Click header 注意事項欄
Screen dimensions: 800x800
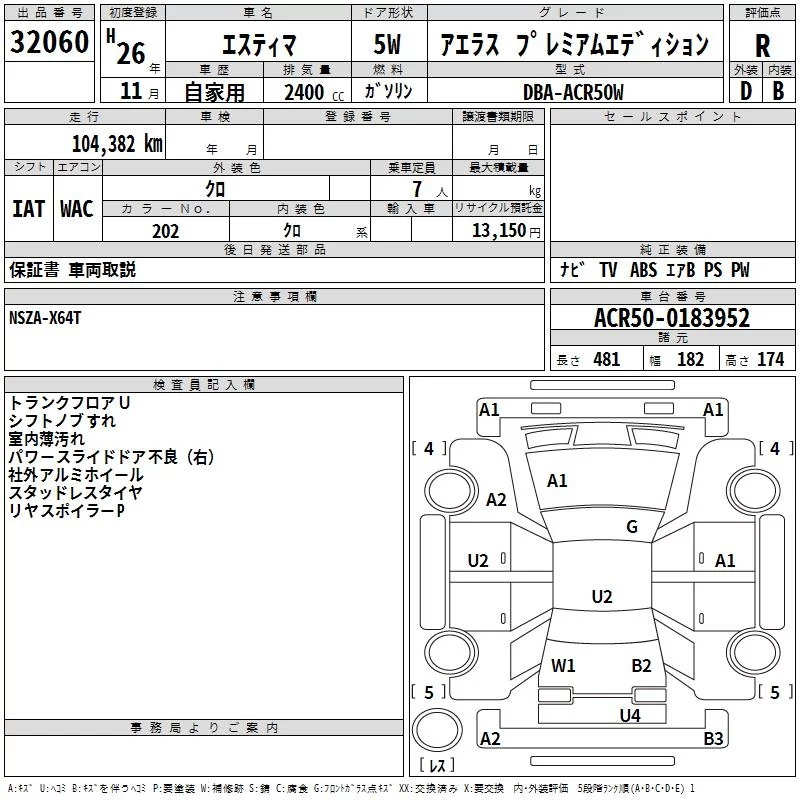(x=274, y=296)
